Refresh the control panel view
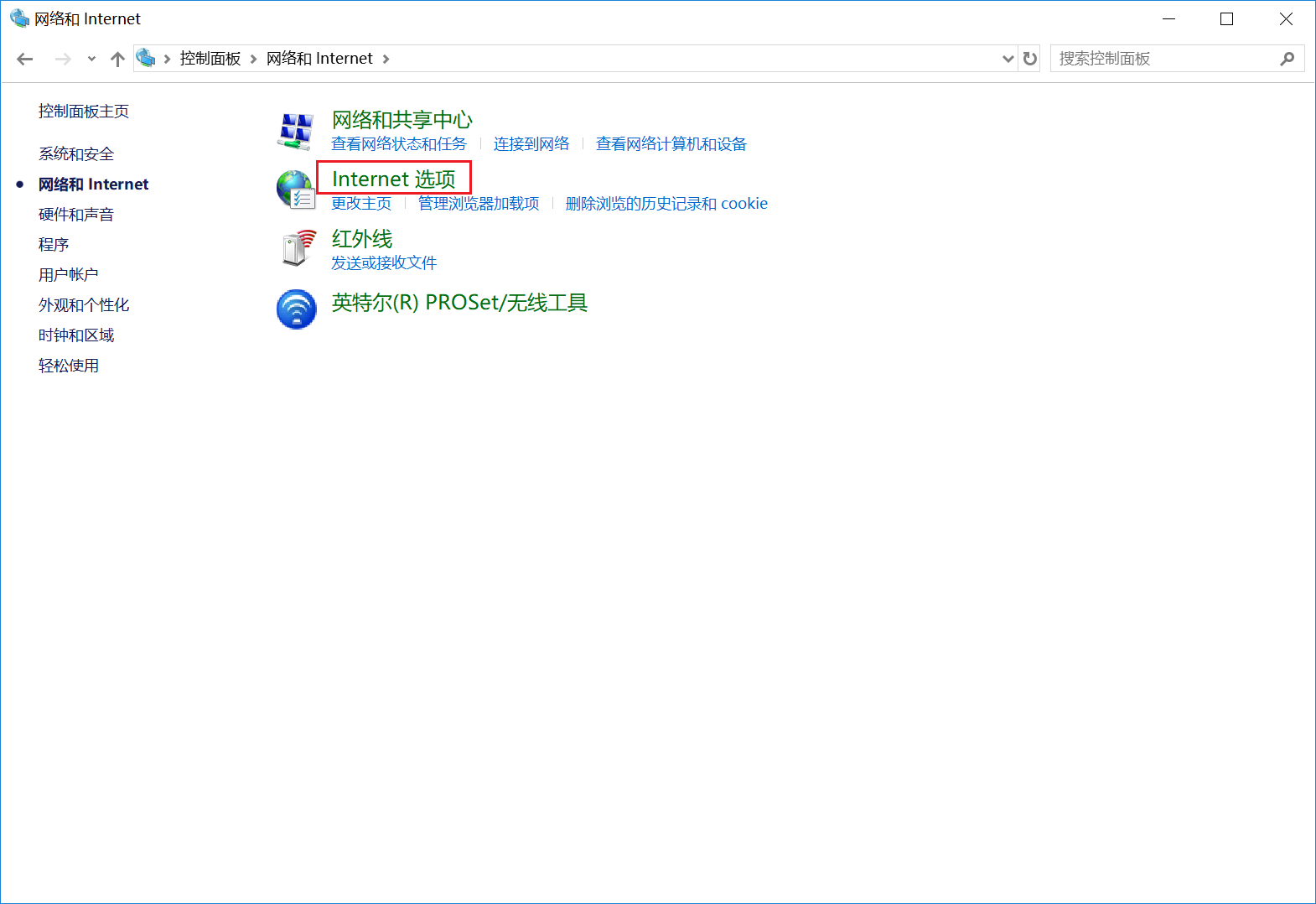The width and height of the screenshot is (1316, 904). point(1030,59)
